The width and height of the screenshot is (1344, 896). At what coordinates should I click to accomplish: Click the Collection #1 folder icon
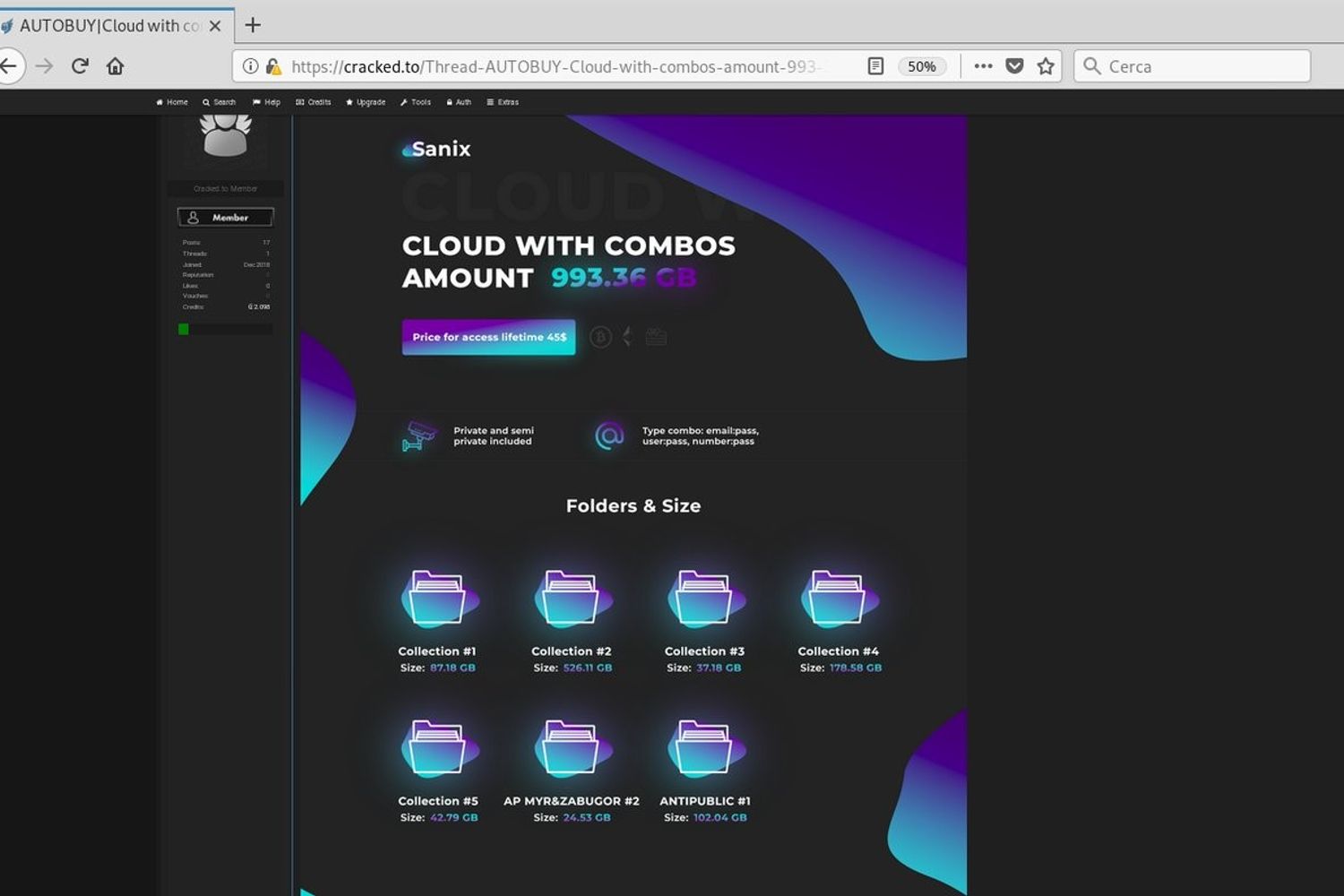pyautogui.click(x=437, y=599)
